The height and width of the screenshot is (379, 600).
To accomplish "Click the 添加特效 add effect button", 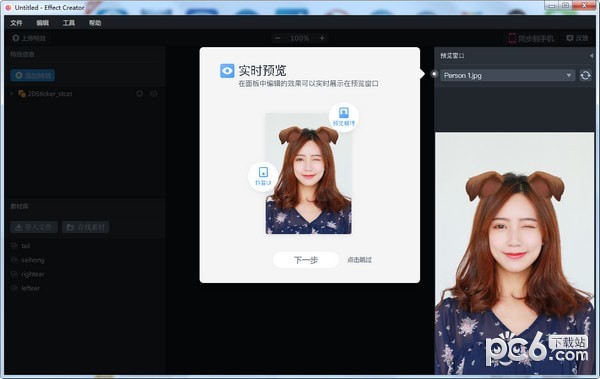I will [33, 75].
